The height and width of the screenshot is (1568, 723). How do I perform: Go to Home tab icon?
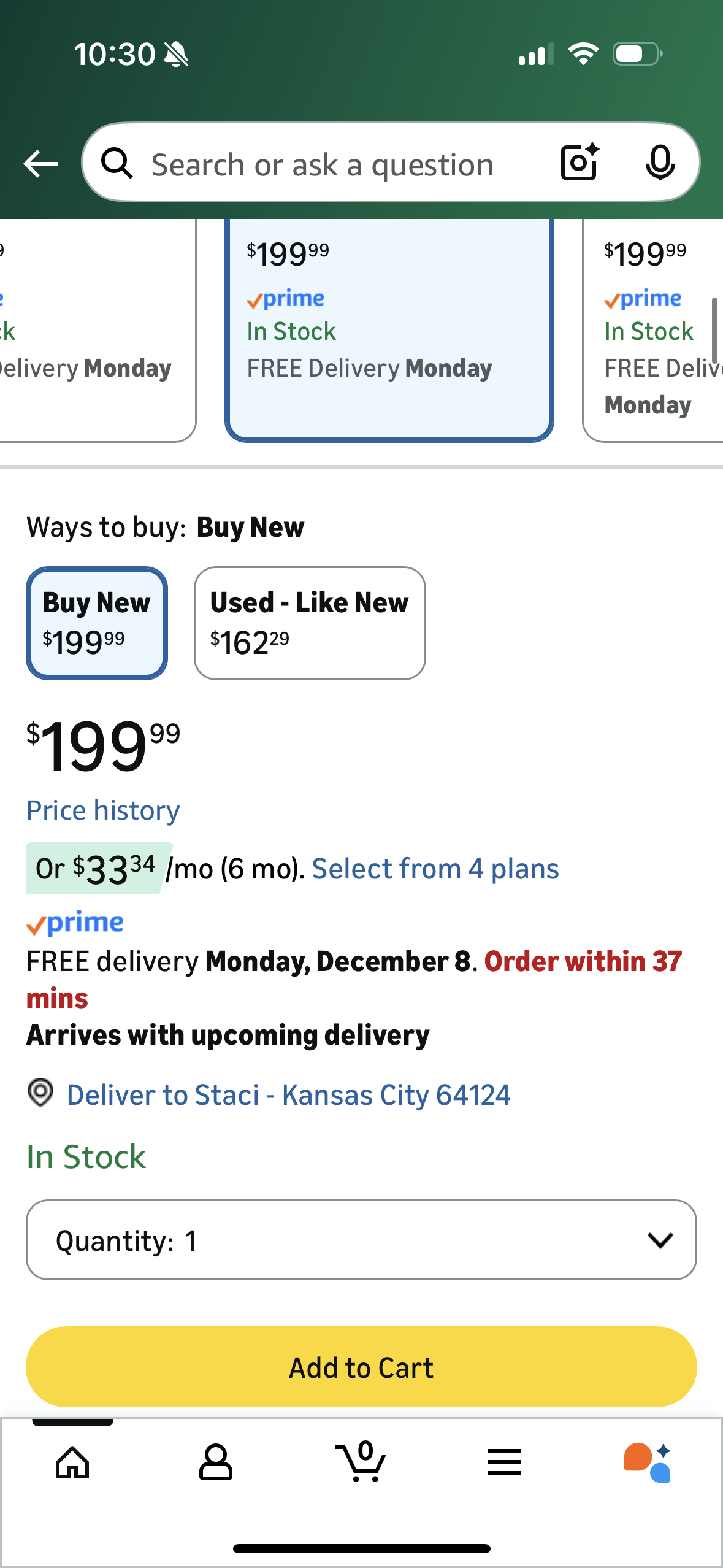tap(72, 1462)
